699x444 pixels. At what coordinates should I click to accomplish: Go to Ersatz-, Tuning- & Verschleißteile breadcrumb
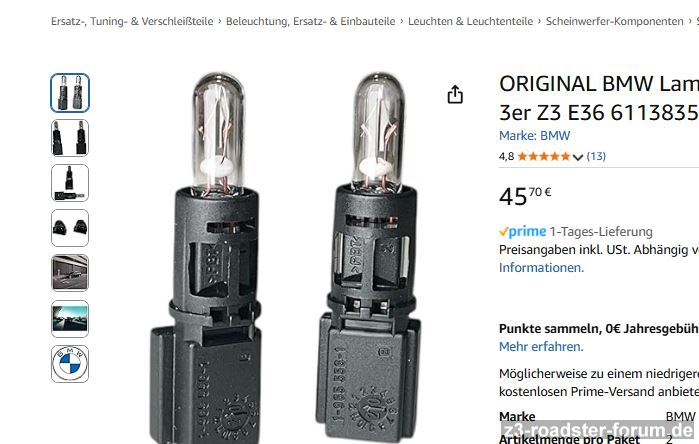click(132, 21)
